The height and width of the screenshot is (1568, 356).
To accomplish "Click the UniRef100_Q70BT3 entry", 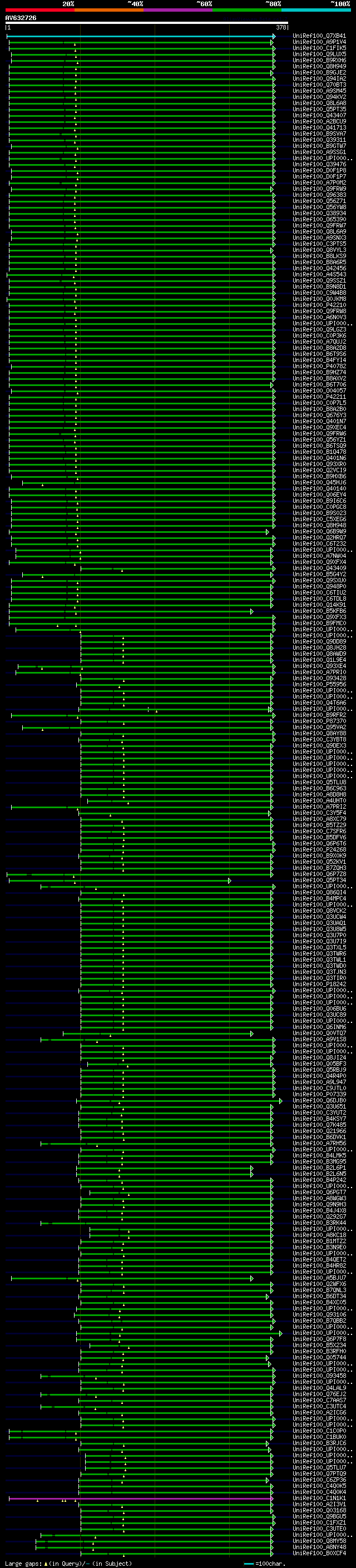I will click(319, 85).
